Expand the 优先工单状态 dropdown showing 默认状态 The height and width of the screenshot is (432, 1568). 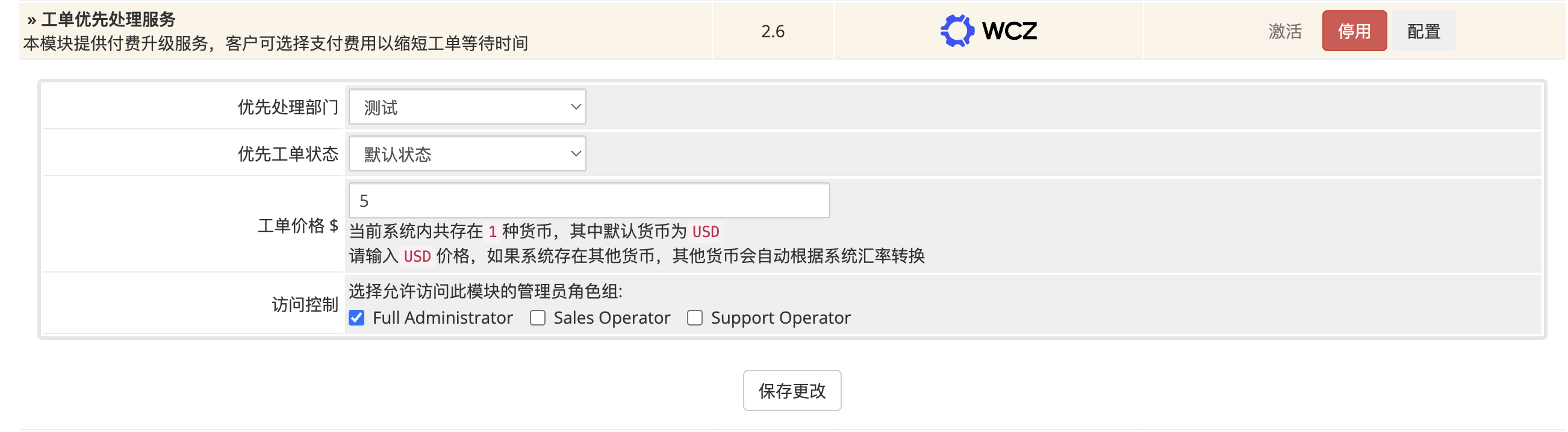467,154
